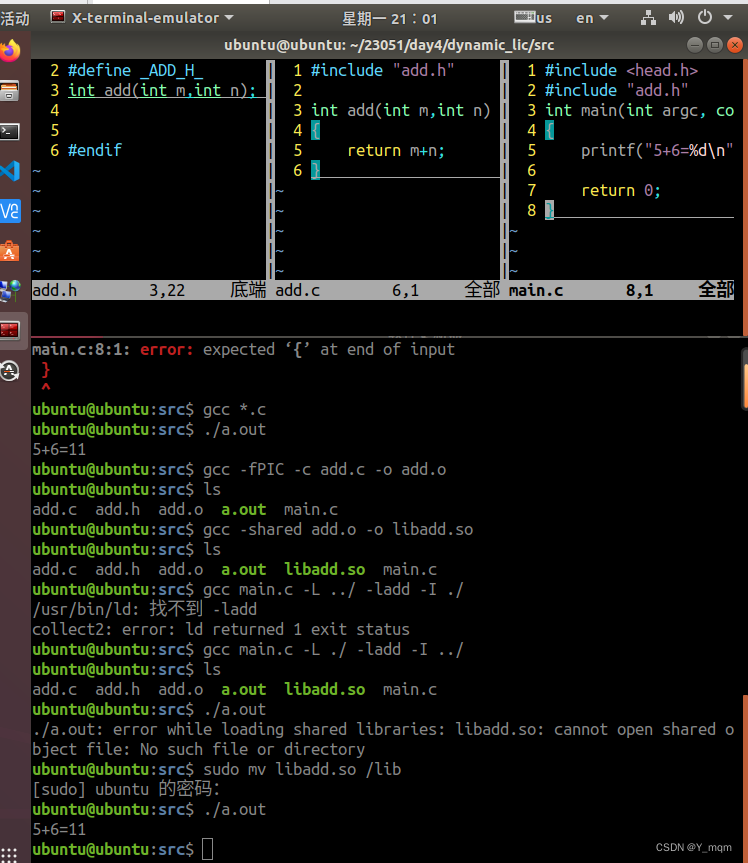Click 'int add(int m,int n);' in add.h
Image resolution: width=748 pixels, height=863 pixels.
[162, 90]
